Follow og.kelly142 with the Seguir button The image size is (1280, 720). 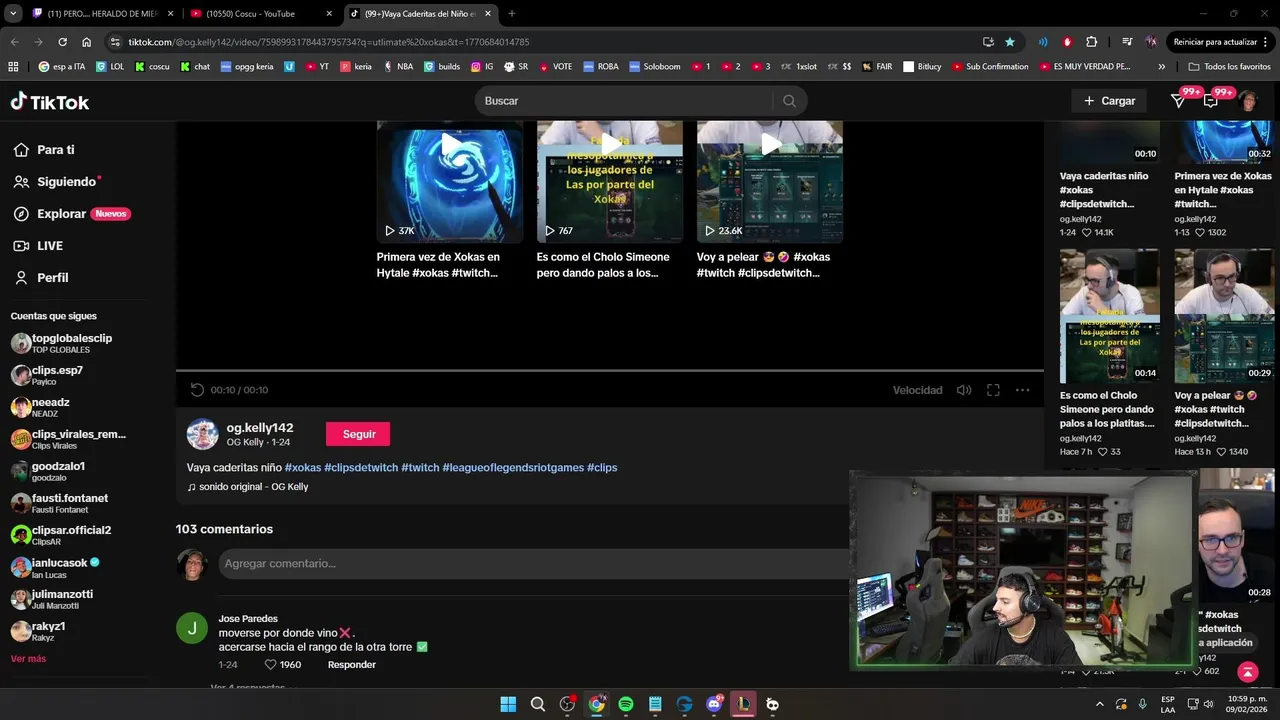click(x=358, y=434)
